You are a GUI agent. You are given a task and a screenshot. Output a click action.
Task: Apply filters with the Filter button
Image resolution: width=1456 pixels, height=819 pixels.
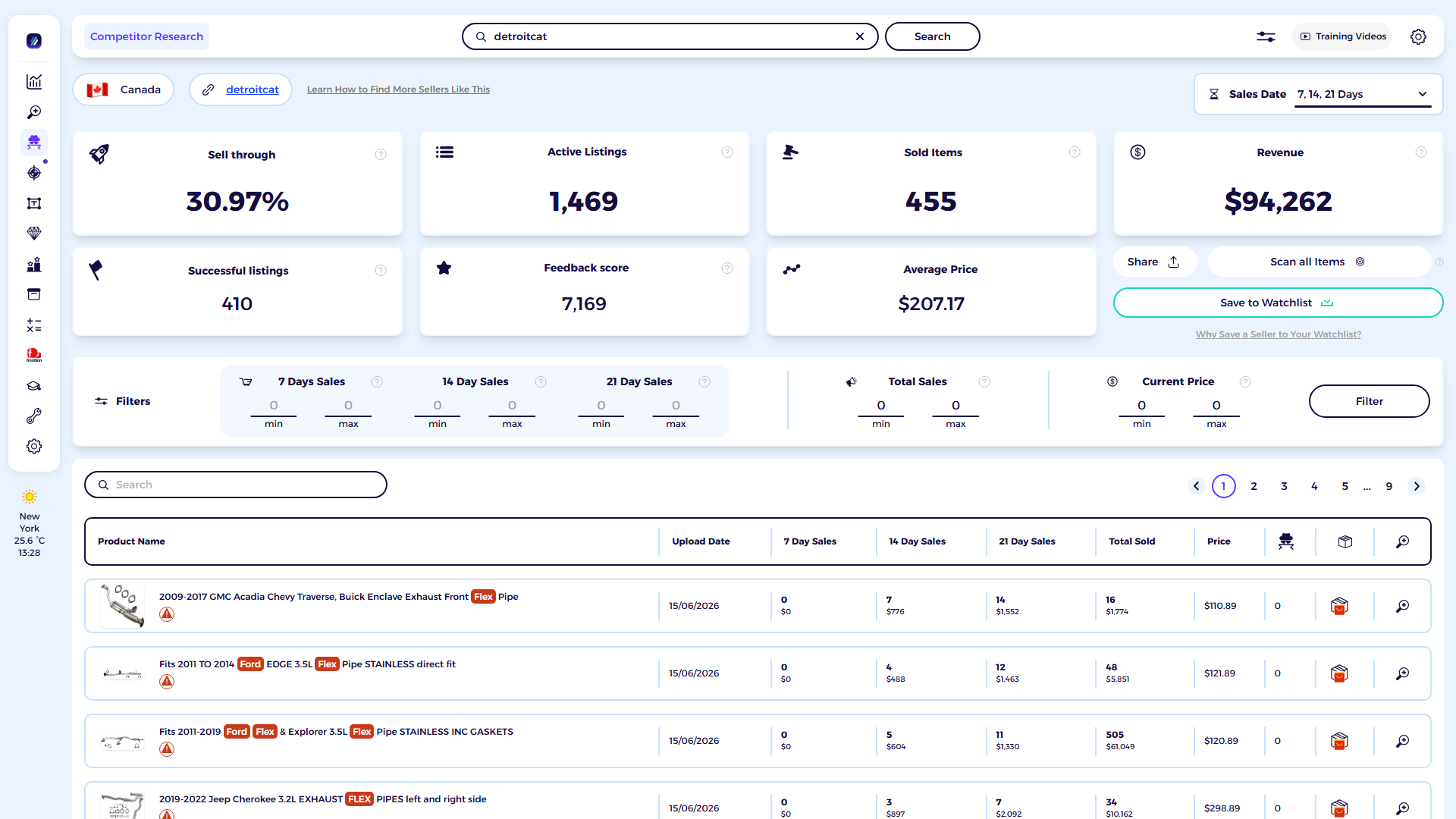(x=1369, y=401)
